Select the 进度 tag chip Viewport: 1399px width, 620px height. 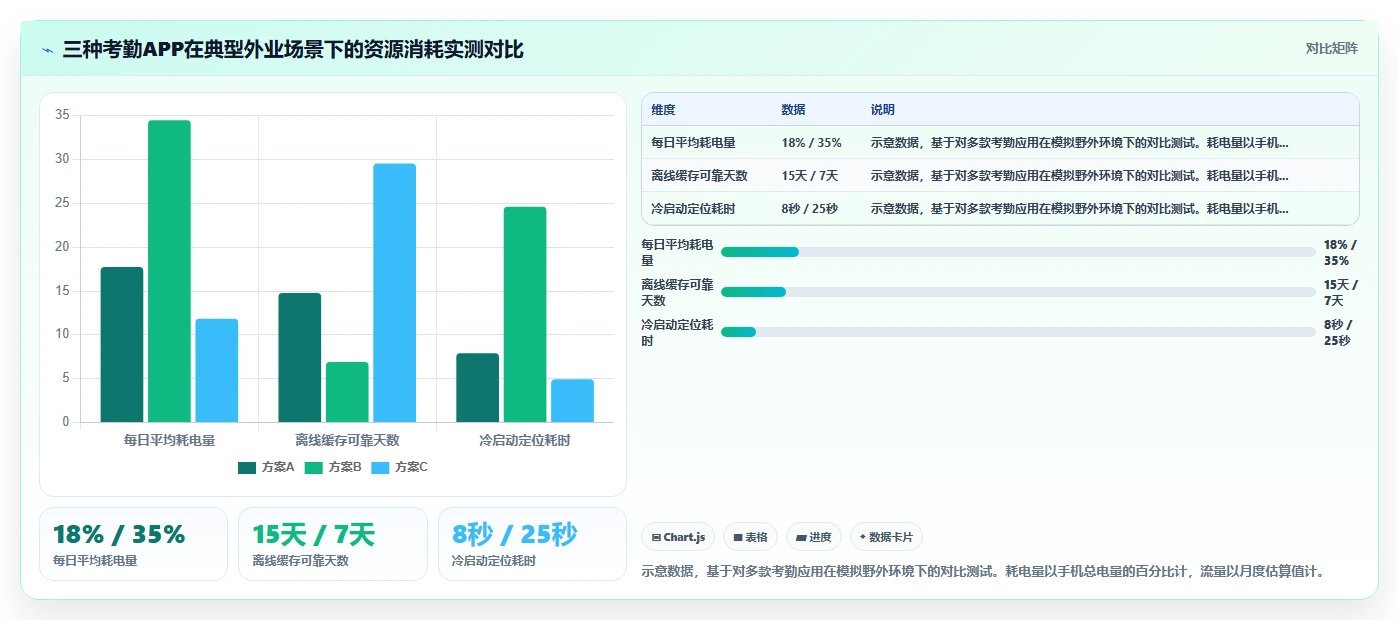814,537
